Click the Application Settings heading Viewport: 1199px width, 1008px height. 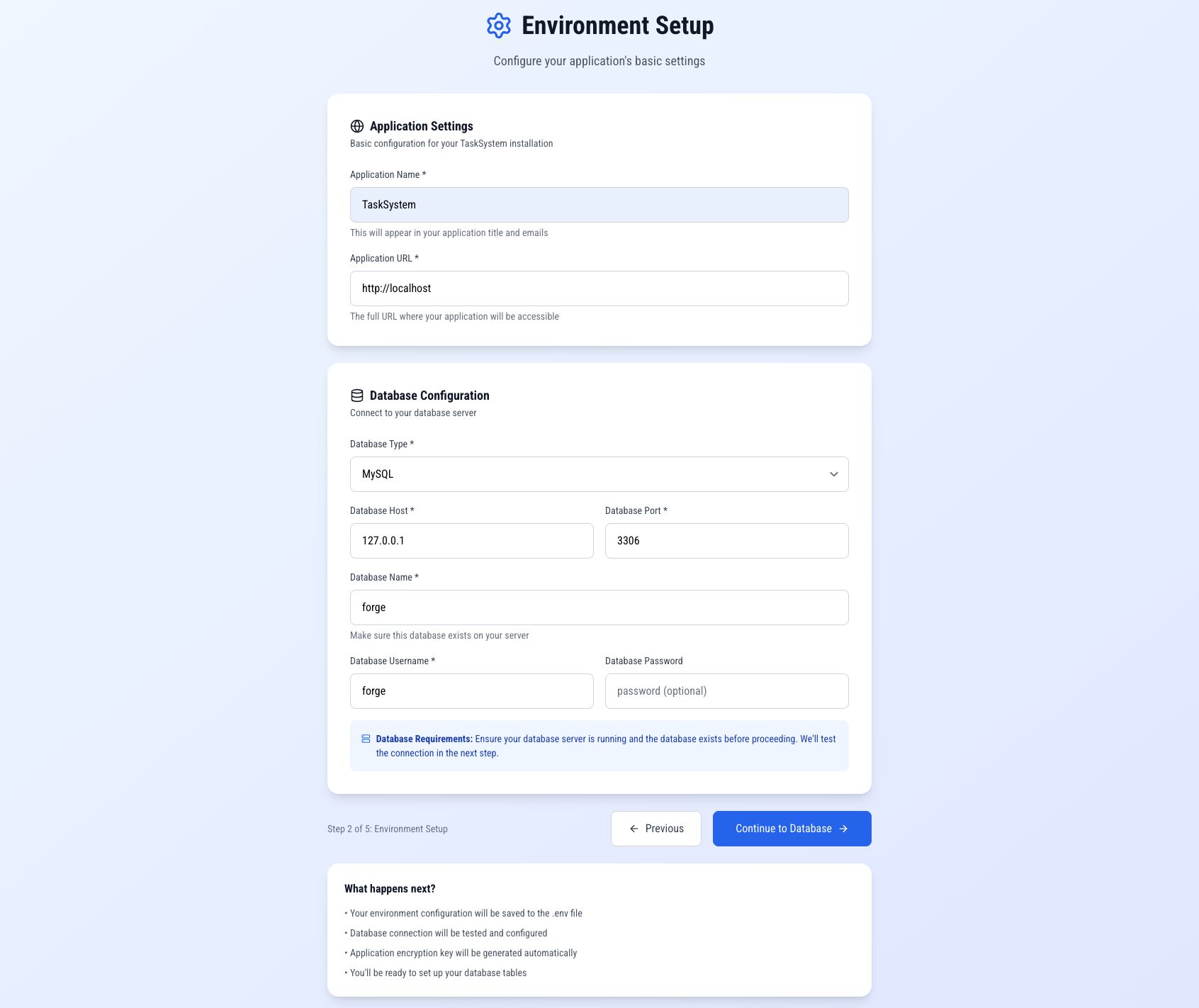[x=421, y=126]
